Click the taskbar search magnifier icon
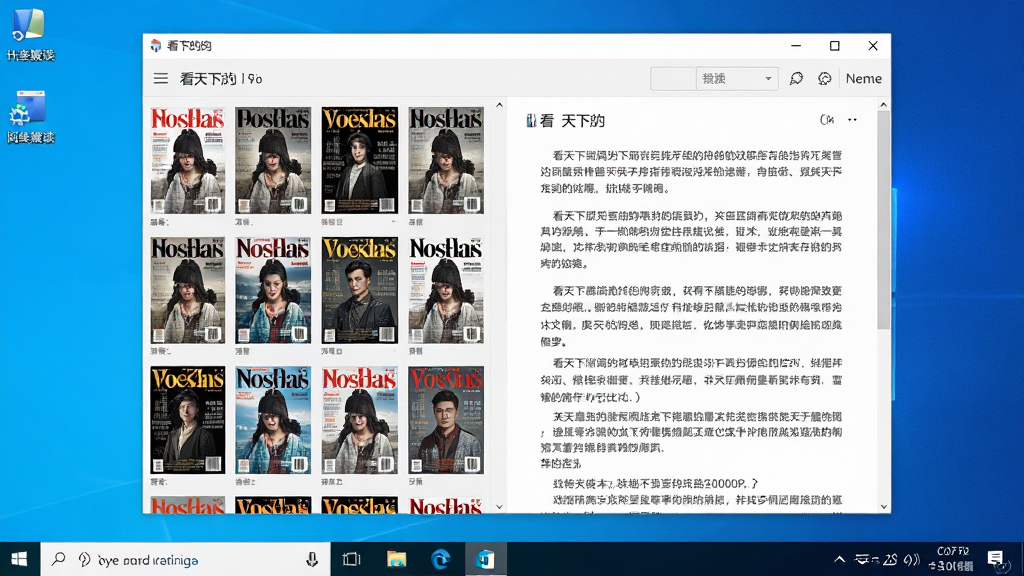Screen dimensions: 1024x576 click(59, 559)
